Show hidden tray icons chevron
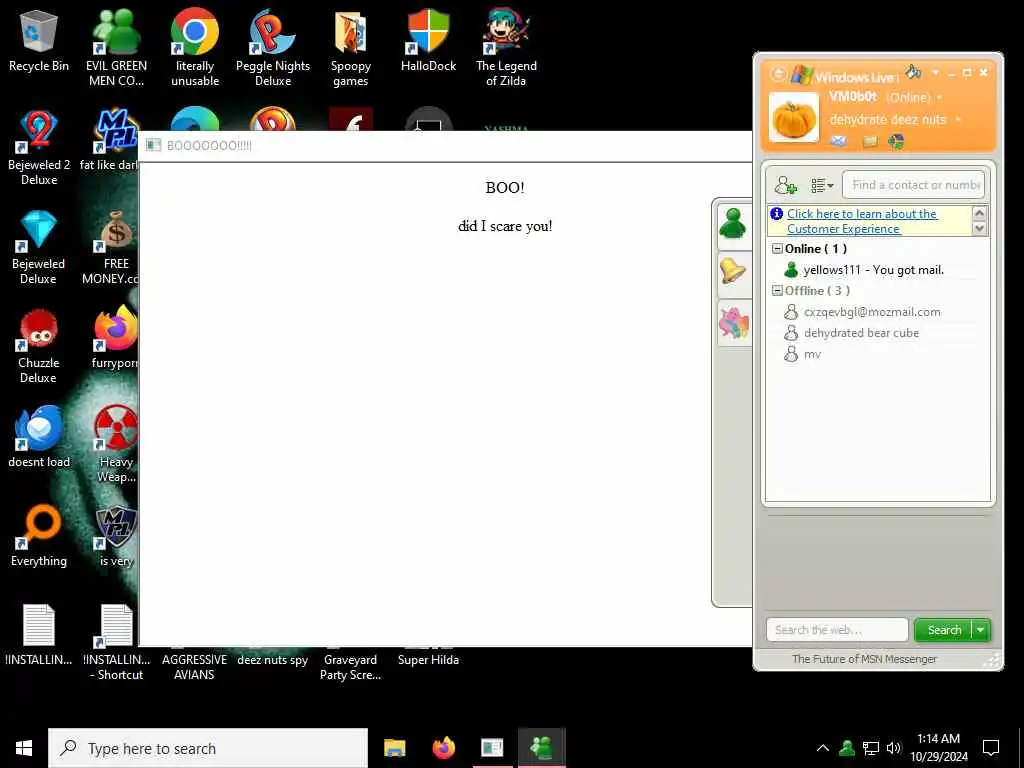 pyautogui.click(x=823, y=748)
